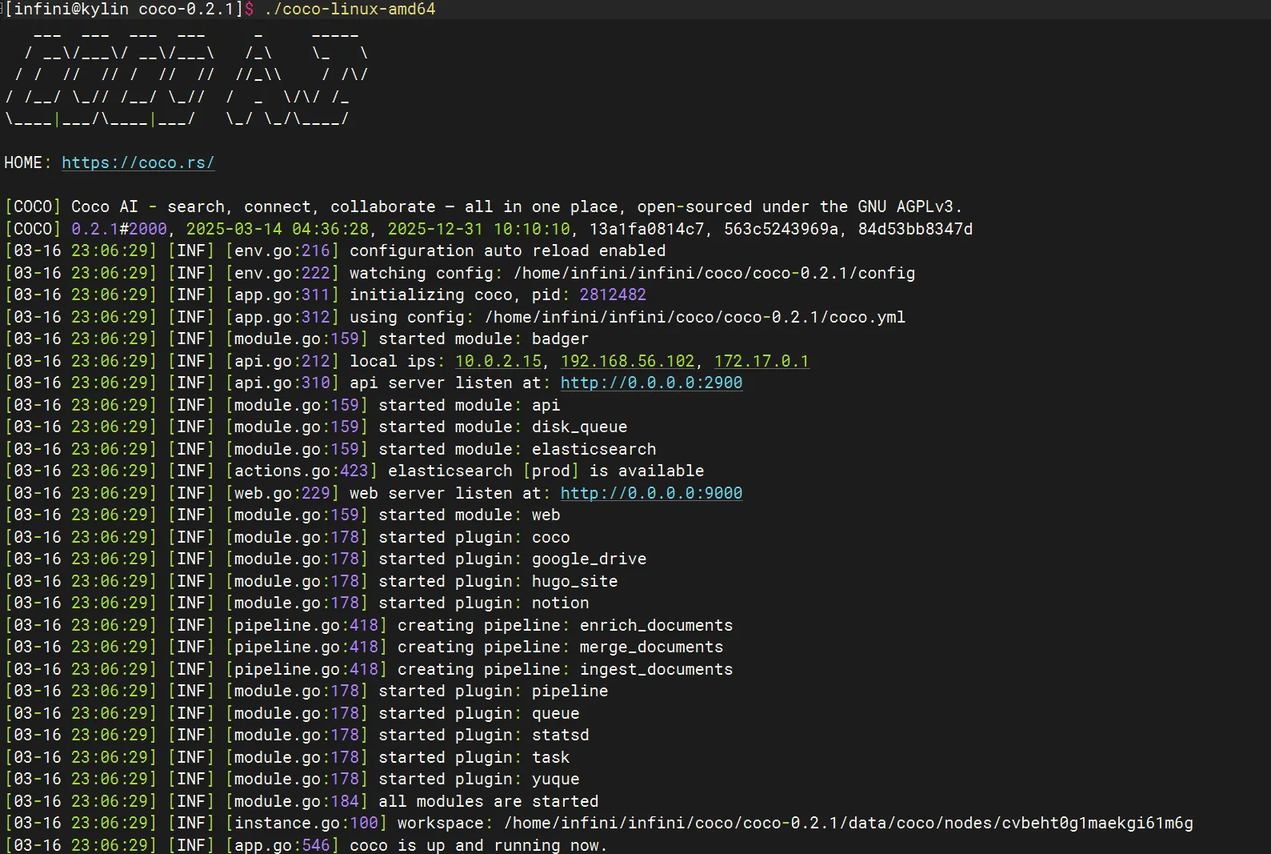
Task: Click the local IP 192.168.56.102
Action: [x=627, y=361]
